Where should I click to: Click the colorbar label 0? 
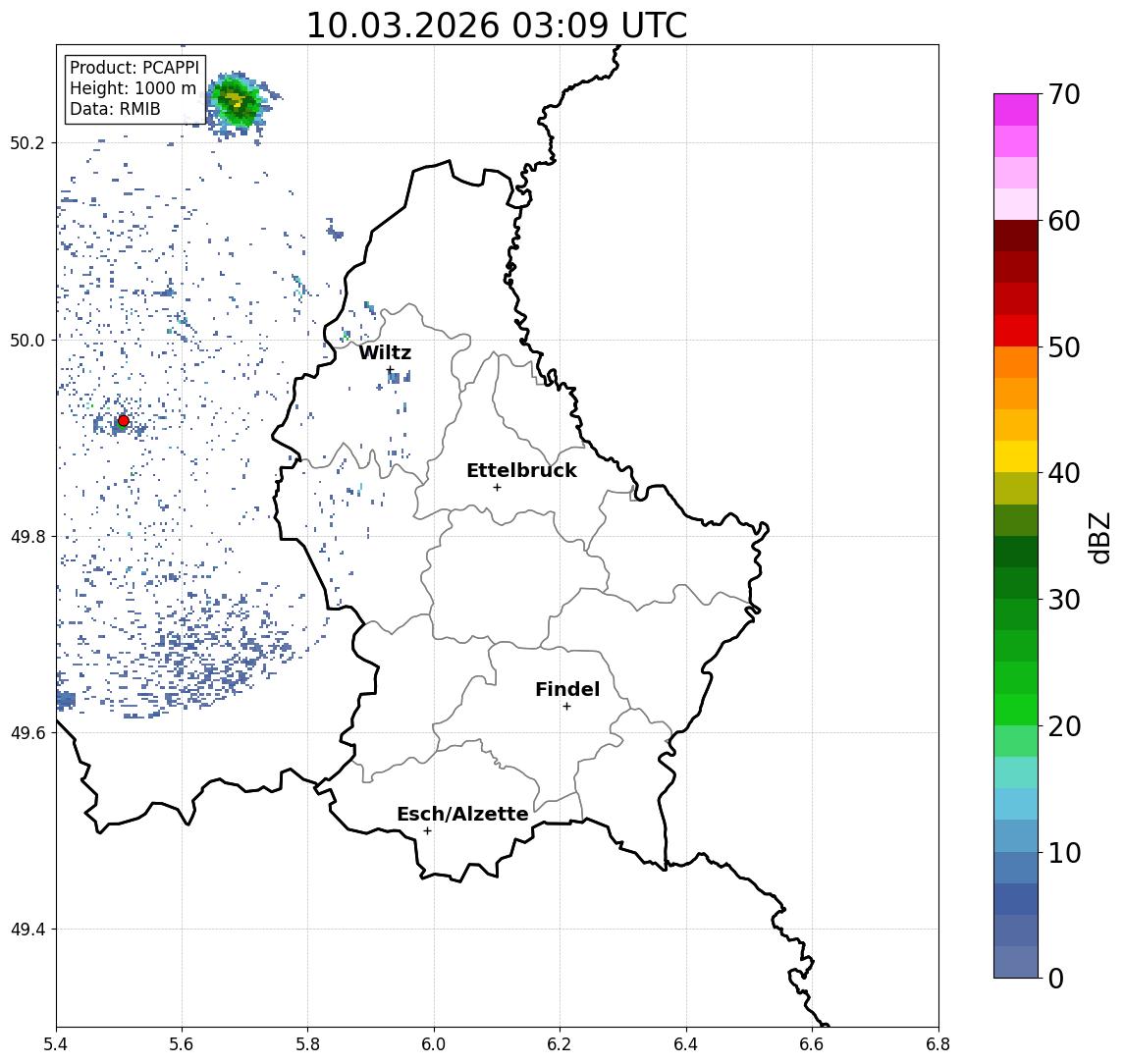[x=1056, y=978]
